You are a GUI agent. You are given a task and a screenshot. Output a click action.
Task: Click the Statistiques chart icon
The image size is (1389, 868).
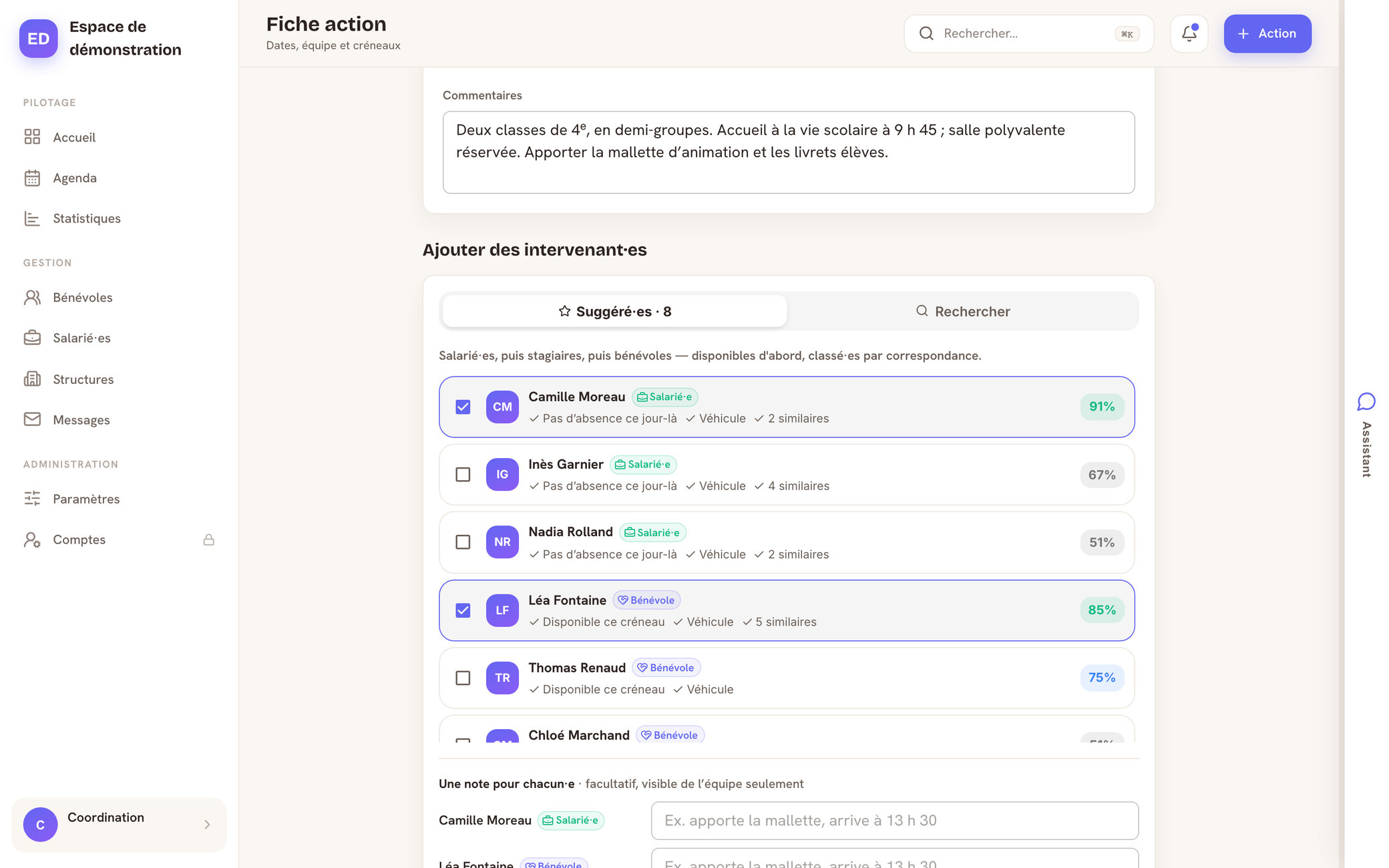click(32, 218)
